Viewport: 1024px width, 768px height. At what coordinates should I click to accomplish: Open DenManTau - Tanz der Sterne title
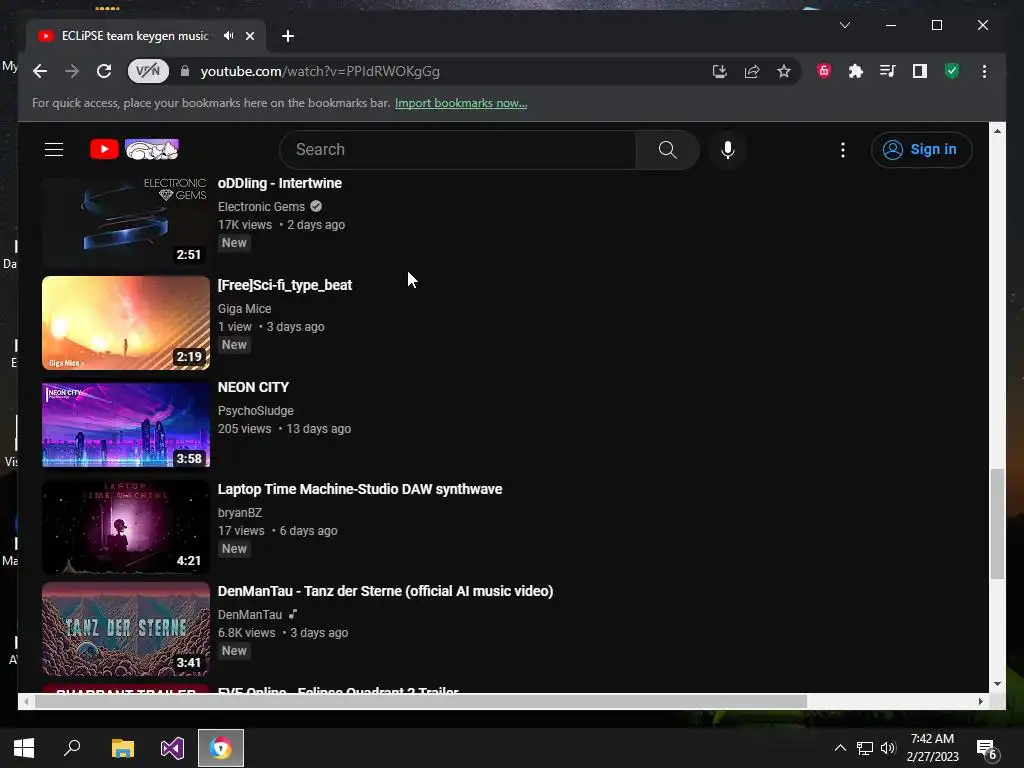[x=385, y=591]
